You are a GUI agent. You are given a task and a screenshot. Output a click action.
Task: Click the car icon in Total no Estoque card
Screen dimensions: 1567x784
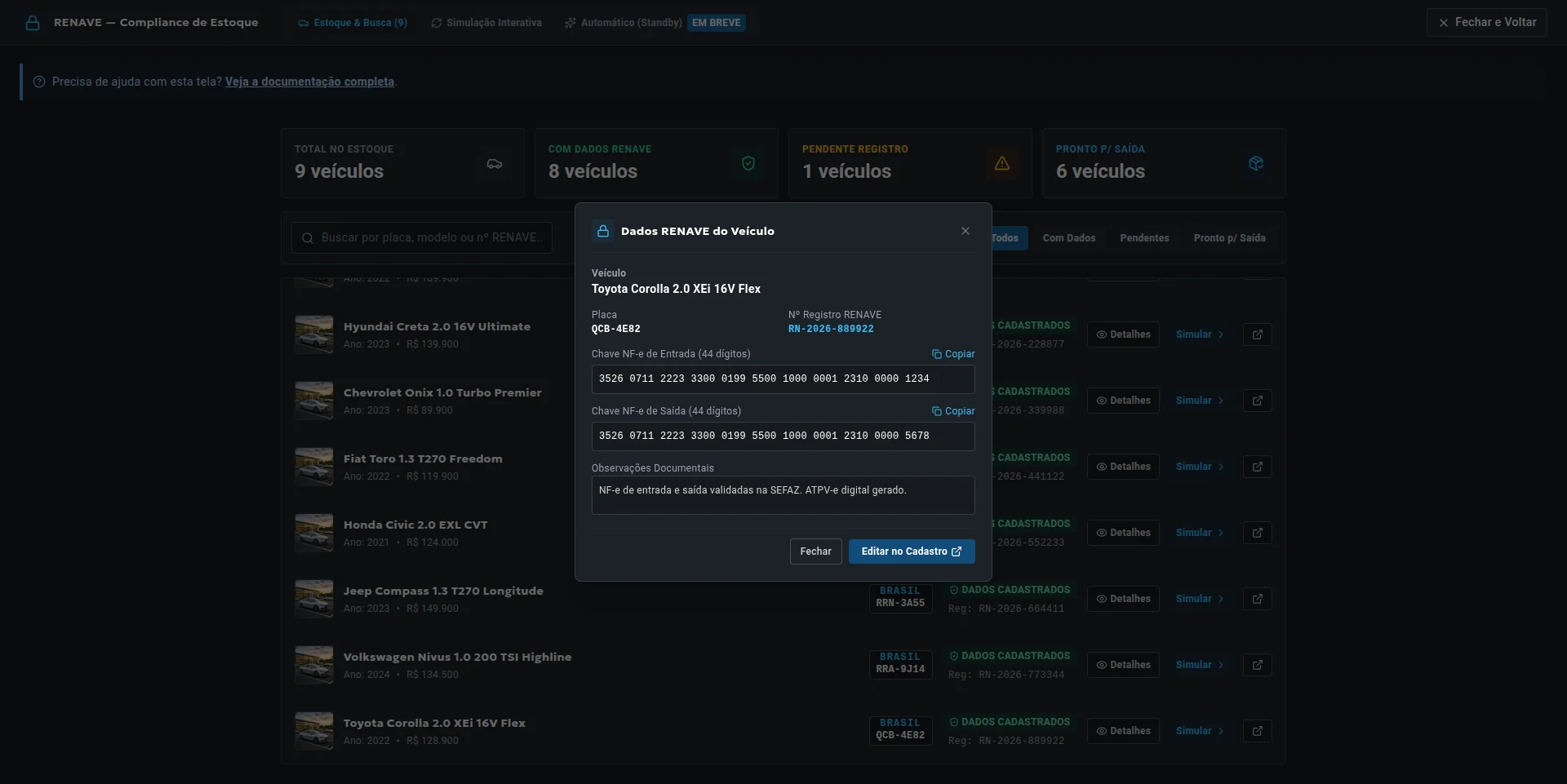tap(495, 163)
